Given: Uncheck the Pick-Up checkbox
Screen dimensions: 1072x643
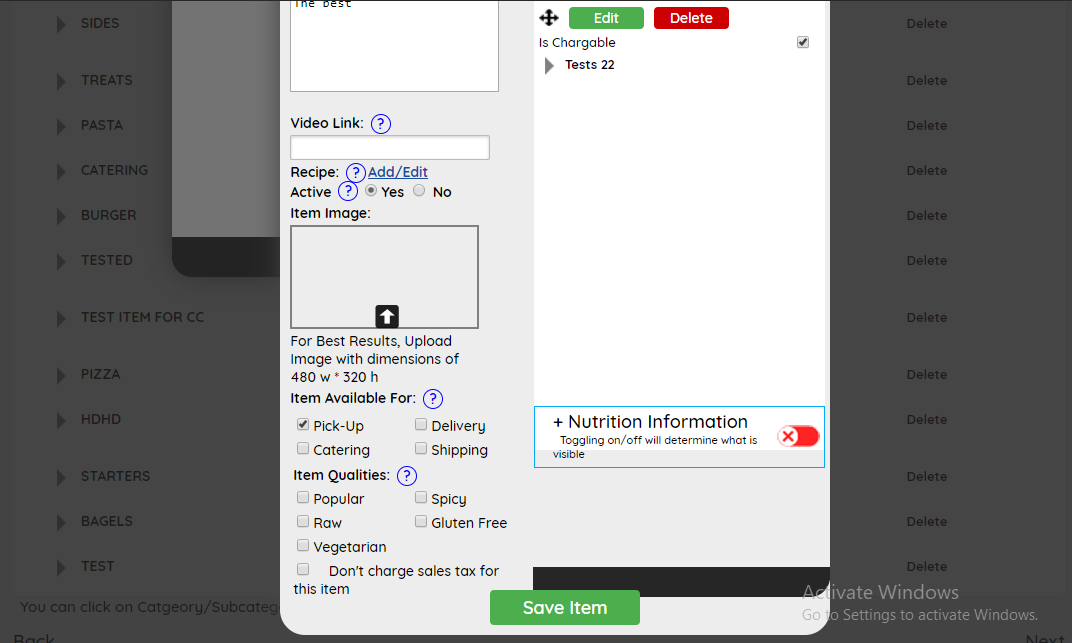Looking at the screenshot, I should (x=303, y=425).
